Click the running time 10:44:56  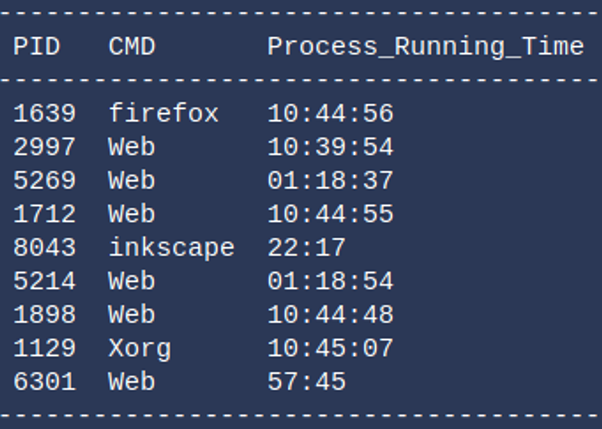pyautogui.click(x=330, y=114)
